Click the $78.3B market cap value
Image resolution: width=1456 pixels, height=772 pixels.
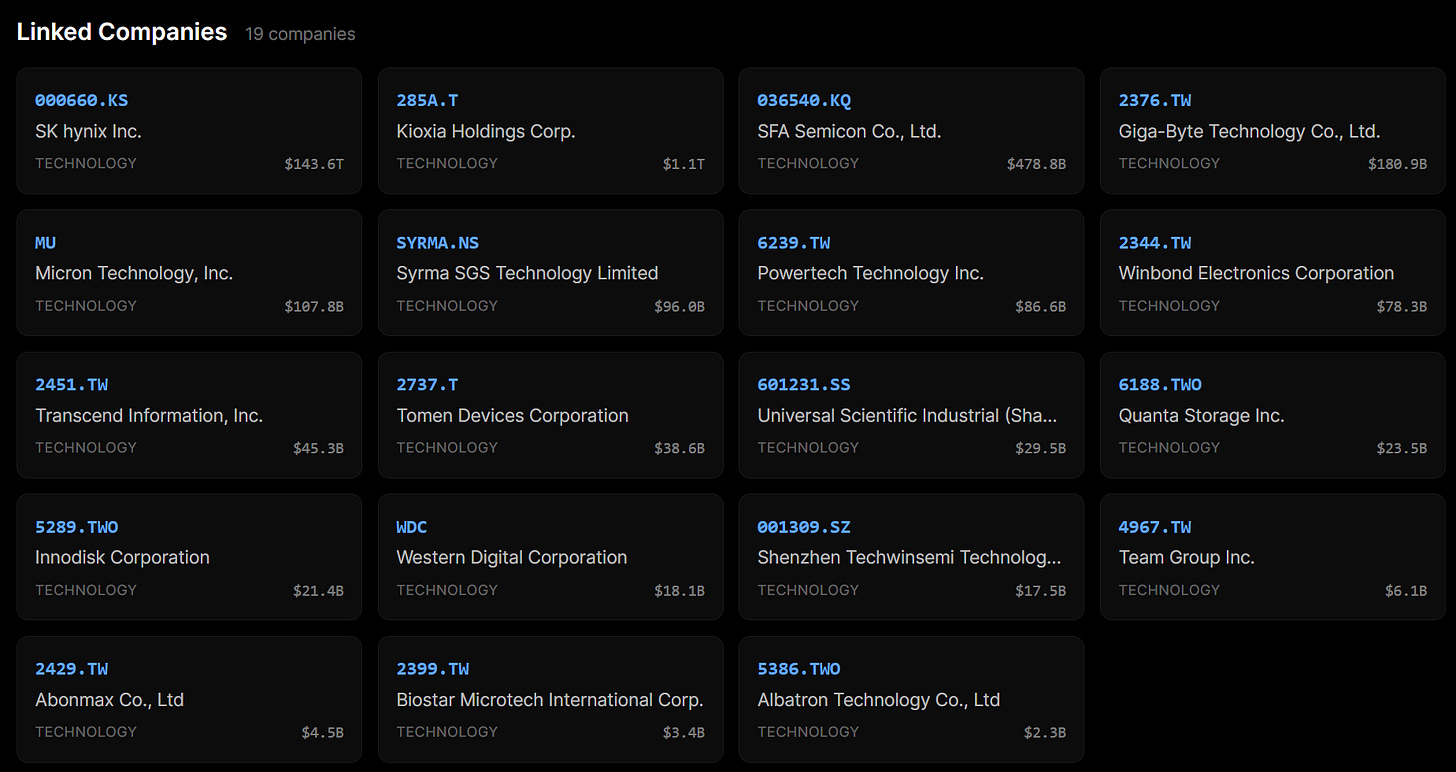pos(1402,307)
